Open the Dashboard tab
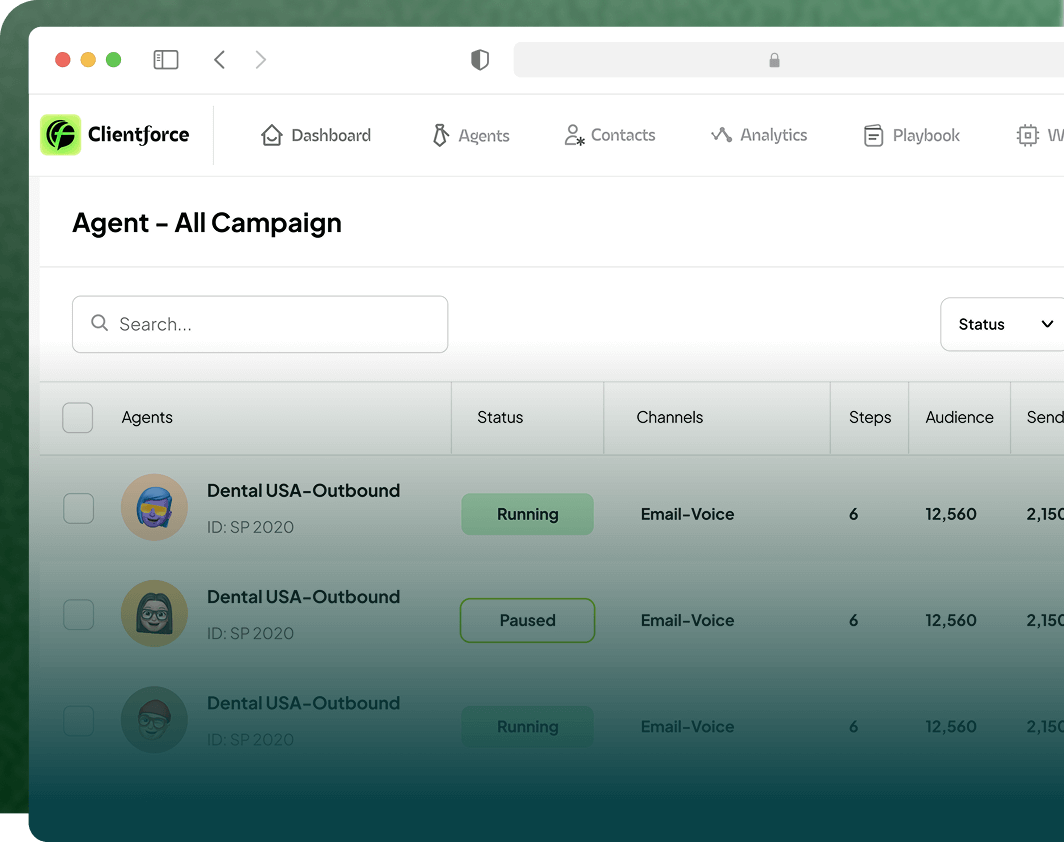The height and width of the screenshot is (842, 1064). tap(316, 135)
